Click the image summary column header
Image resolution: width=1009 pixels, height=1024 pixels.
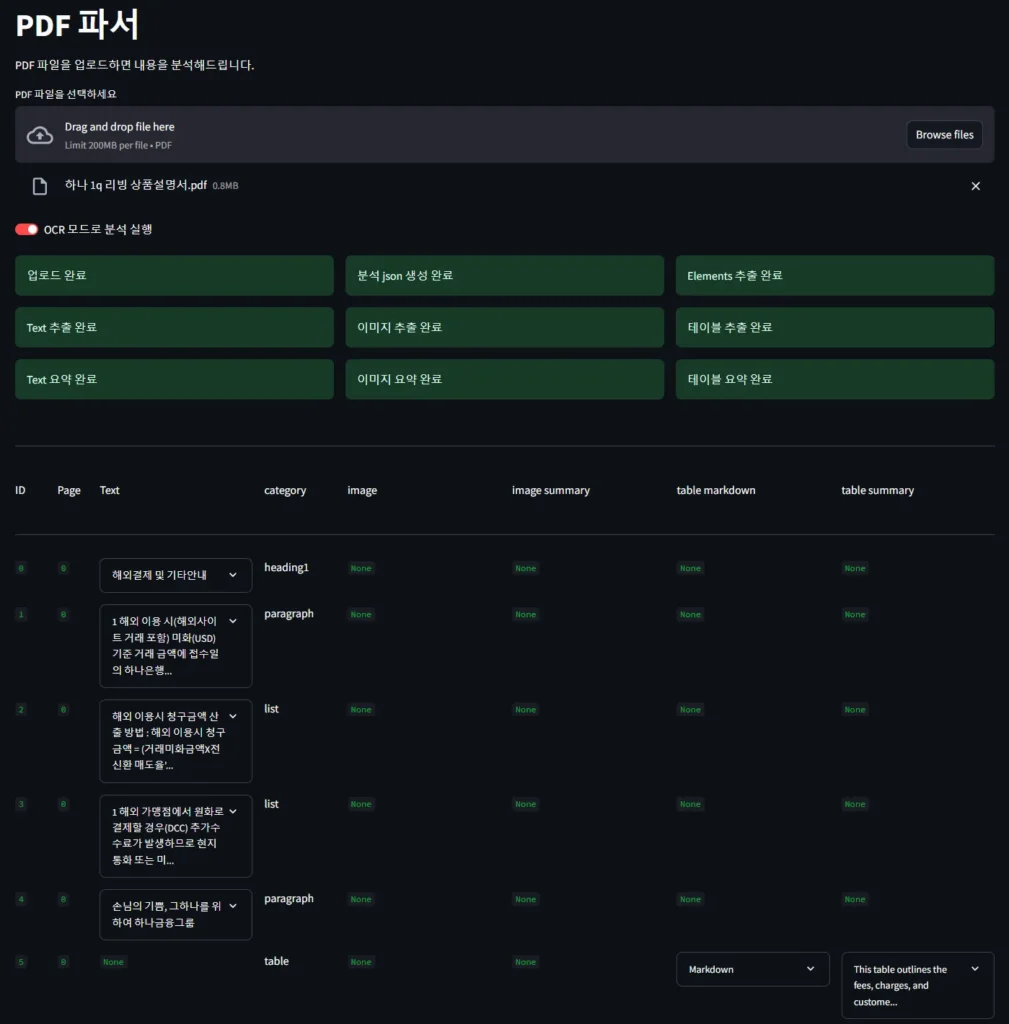coord(550,491)
